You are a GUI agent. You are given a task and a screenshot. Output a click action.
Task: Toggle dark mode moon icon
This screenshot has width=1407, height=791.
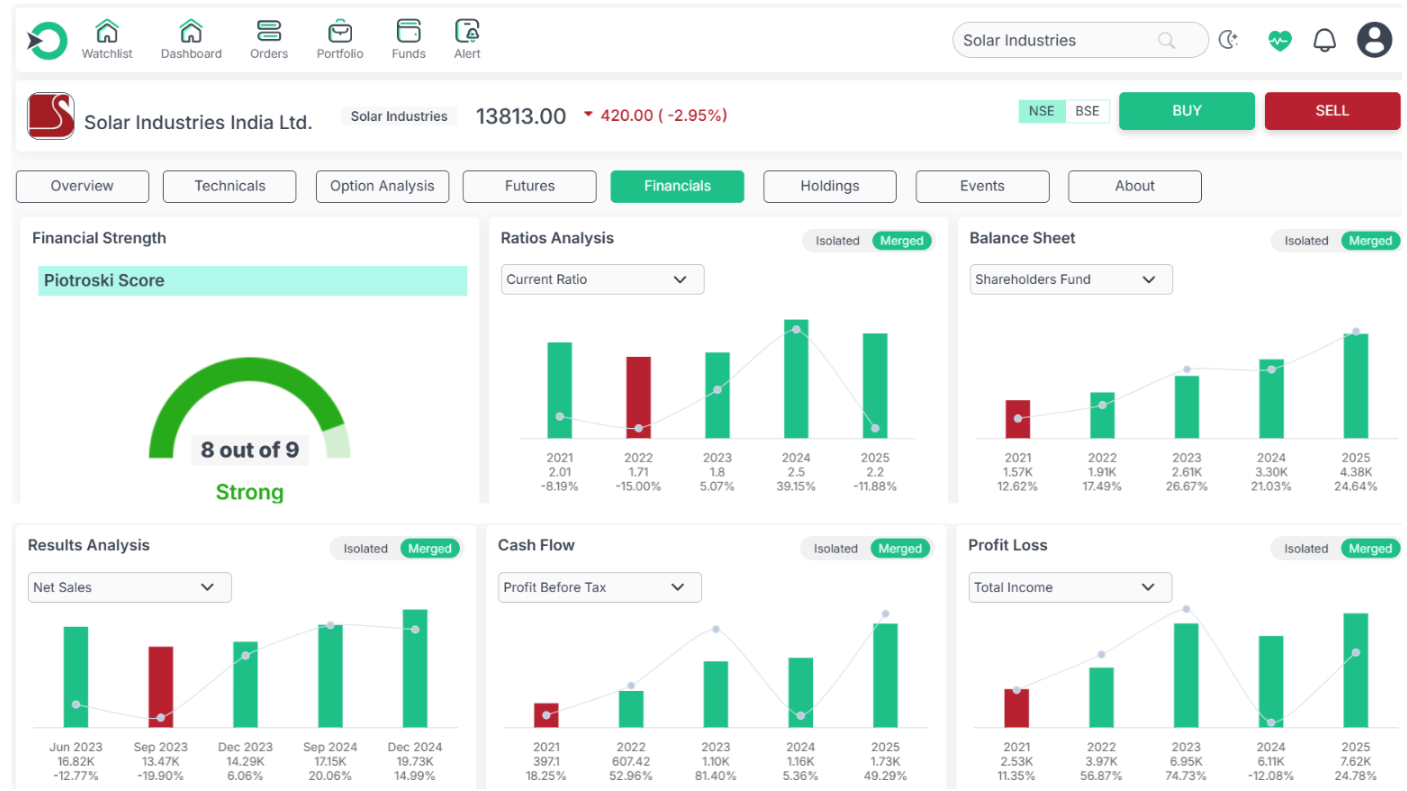click(x=1228, y=40)
